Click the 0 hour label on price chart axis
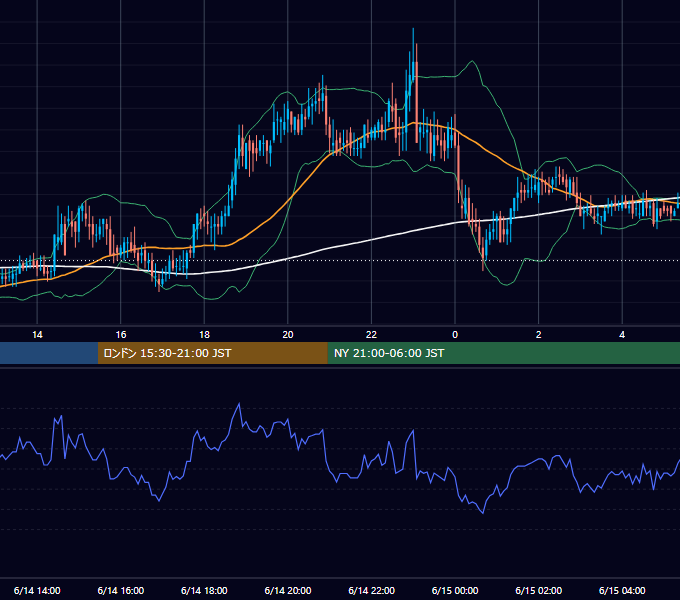Screen dimensions: 680x600 tap(455, 335)
